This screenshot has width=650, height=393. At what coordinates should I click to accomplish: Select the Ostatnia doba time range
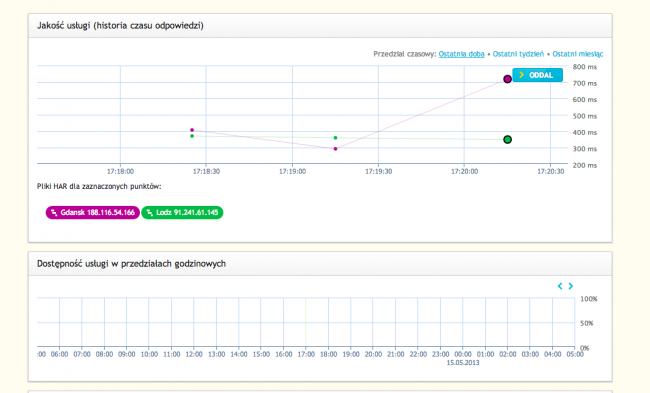point(461,54)
